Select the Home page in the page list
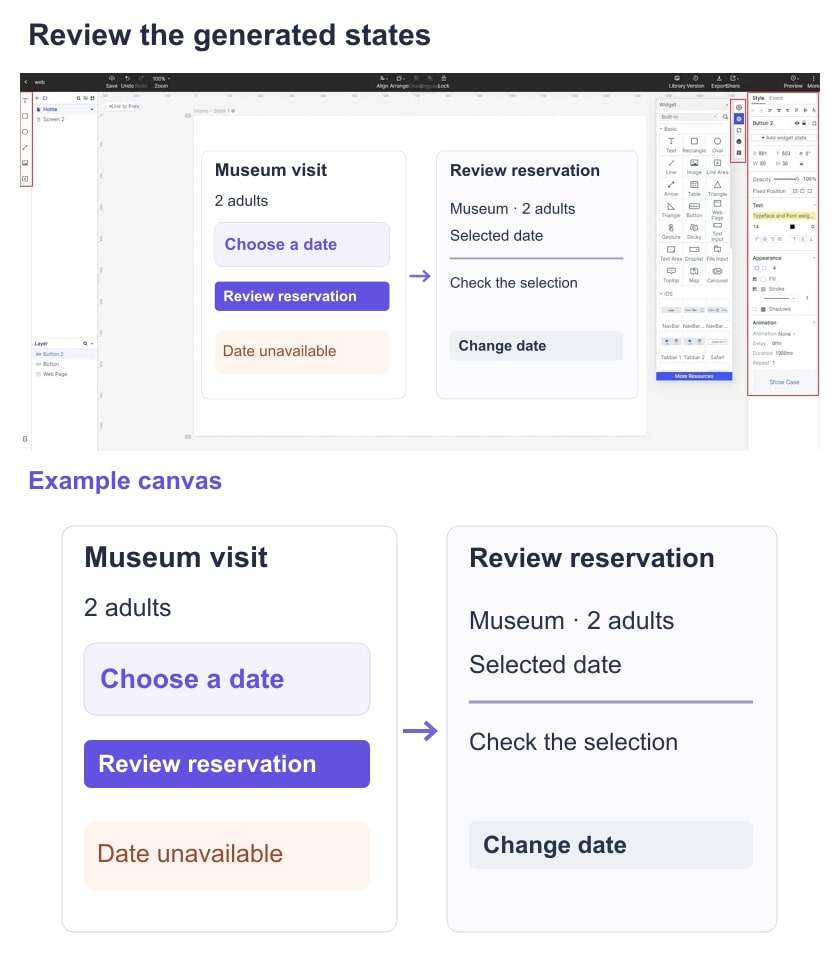 65,109
